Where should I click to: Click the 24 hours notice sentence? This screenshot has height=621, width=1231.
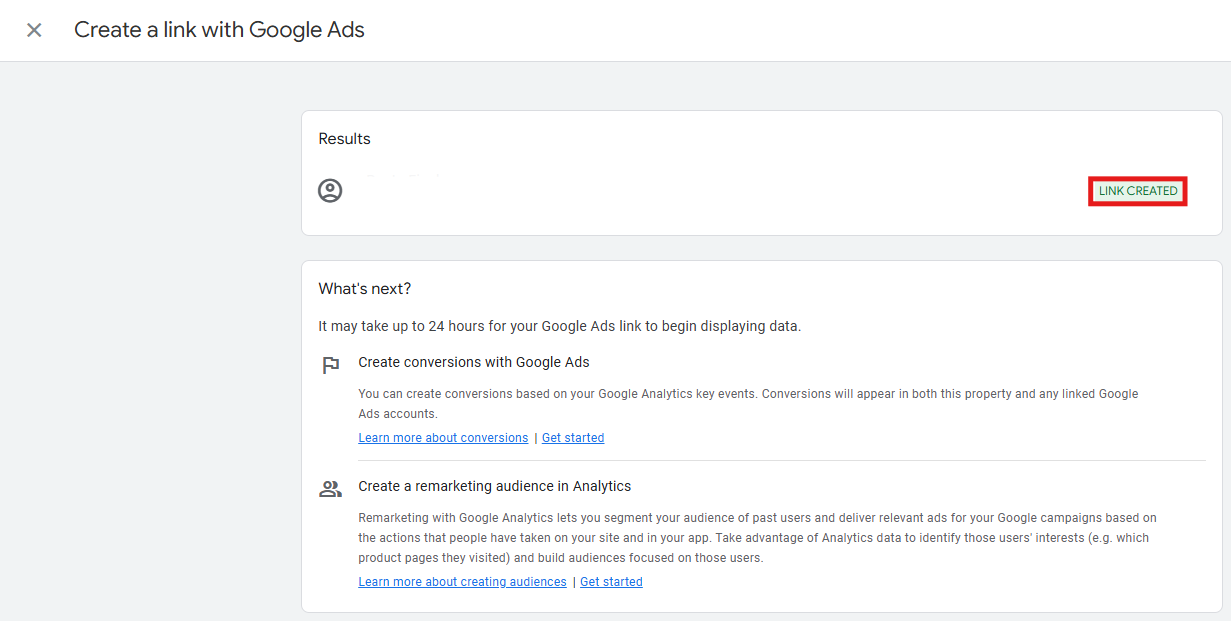pos(560,326)
